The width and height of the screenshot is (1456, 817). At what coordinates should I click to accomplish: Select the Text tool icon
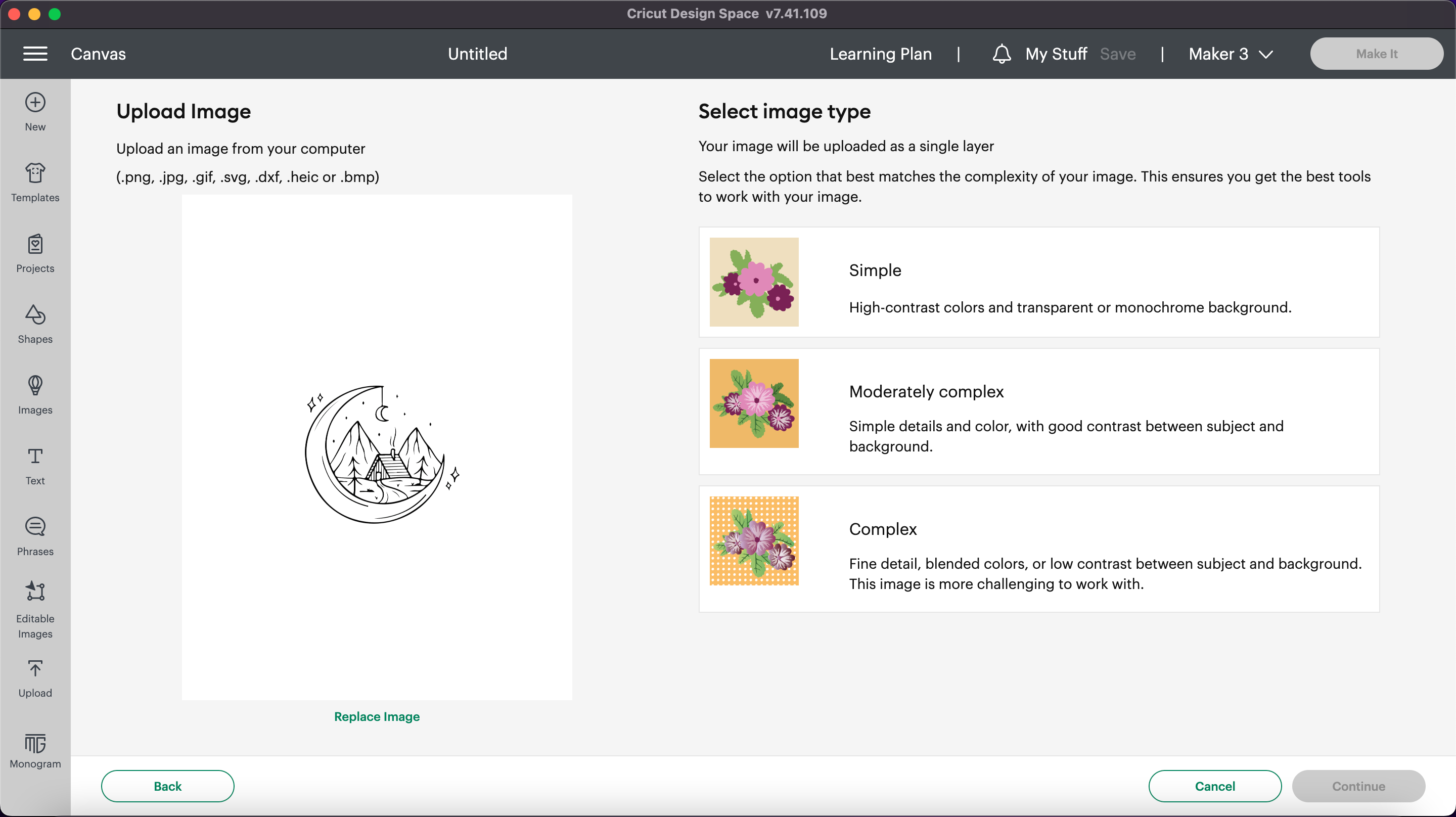pos(35,456)
